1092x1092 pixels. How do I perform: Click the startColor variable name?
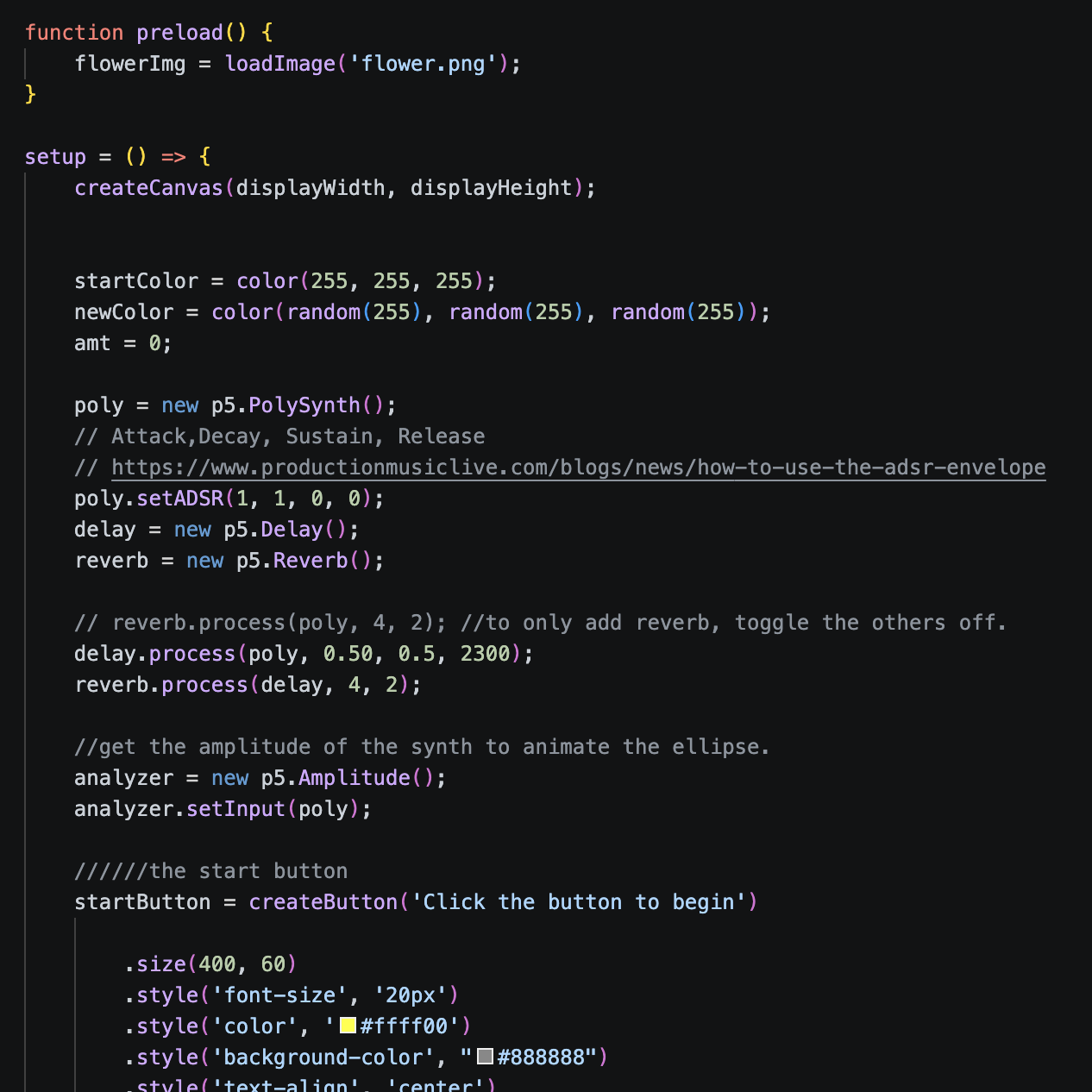coord(136,281)
